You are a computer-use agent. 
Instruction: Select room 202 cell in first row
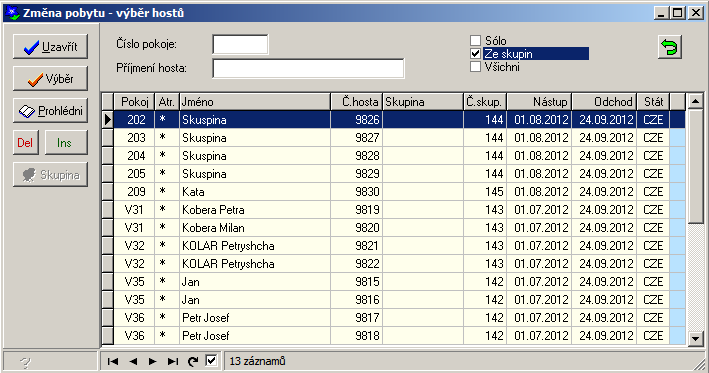(134, 120)
